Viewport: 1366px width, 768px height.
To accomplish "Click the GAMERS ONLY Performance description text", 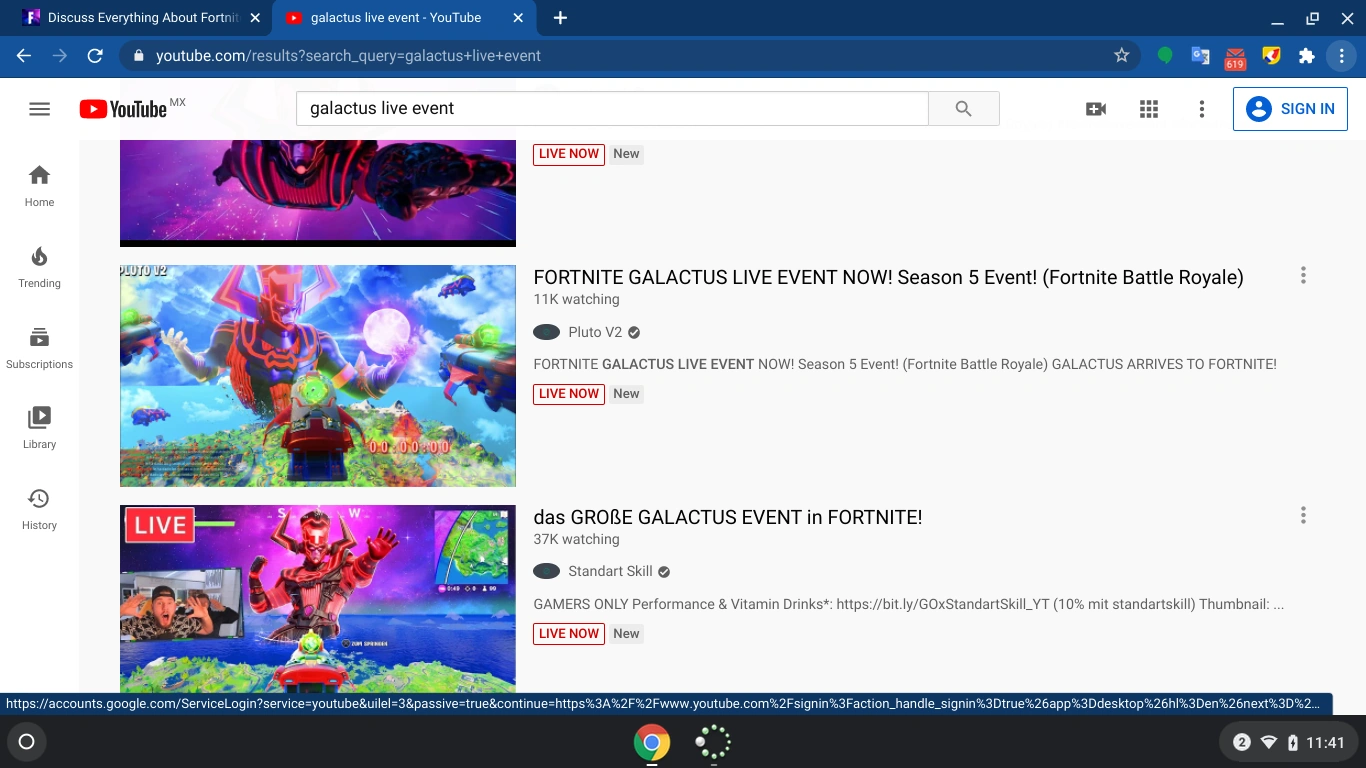I will [x=909, y=604].
